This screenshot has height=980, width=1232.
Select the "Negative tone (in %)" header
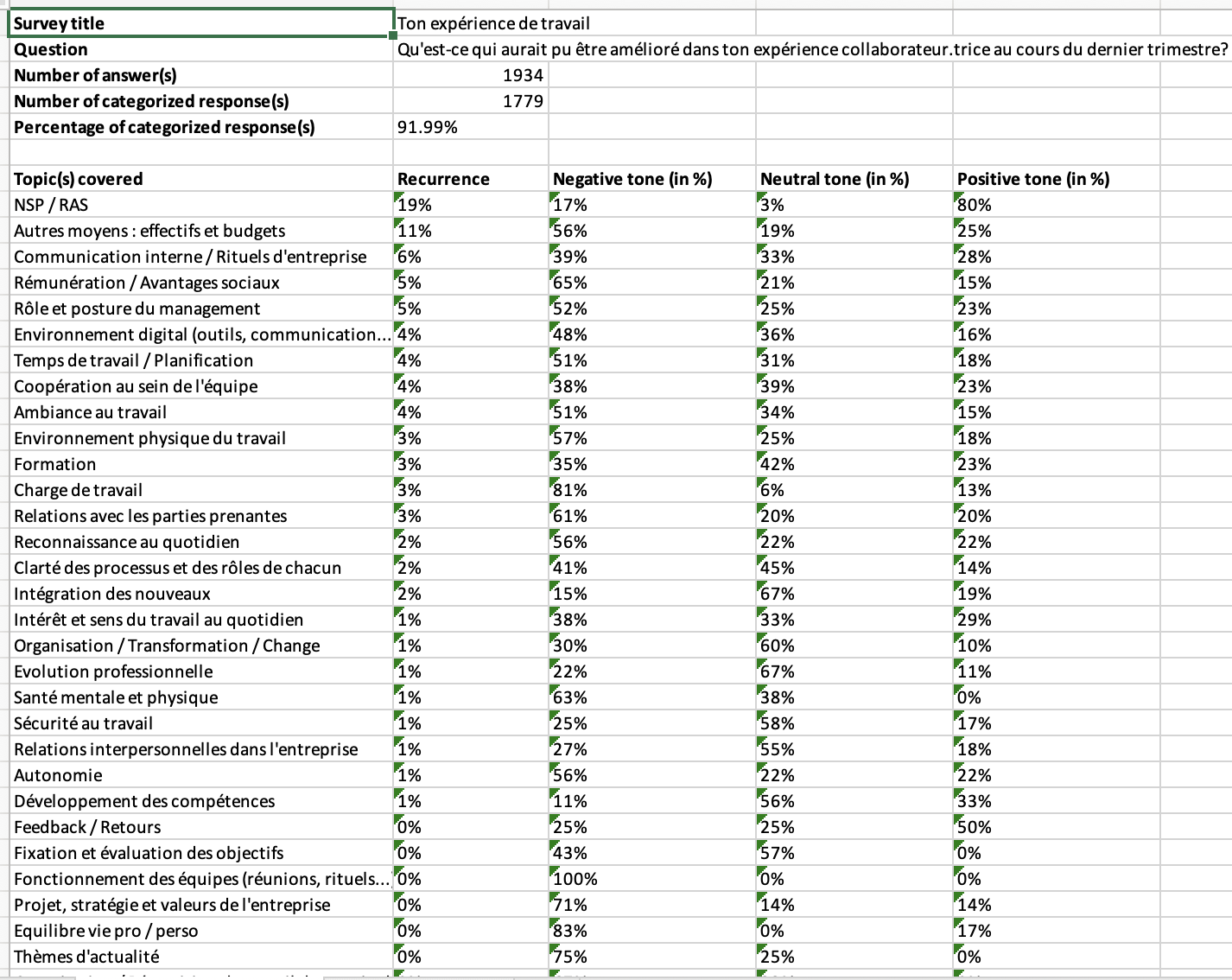[632, 179]
